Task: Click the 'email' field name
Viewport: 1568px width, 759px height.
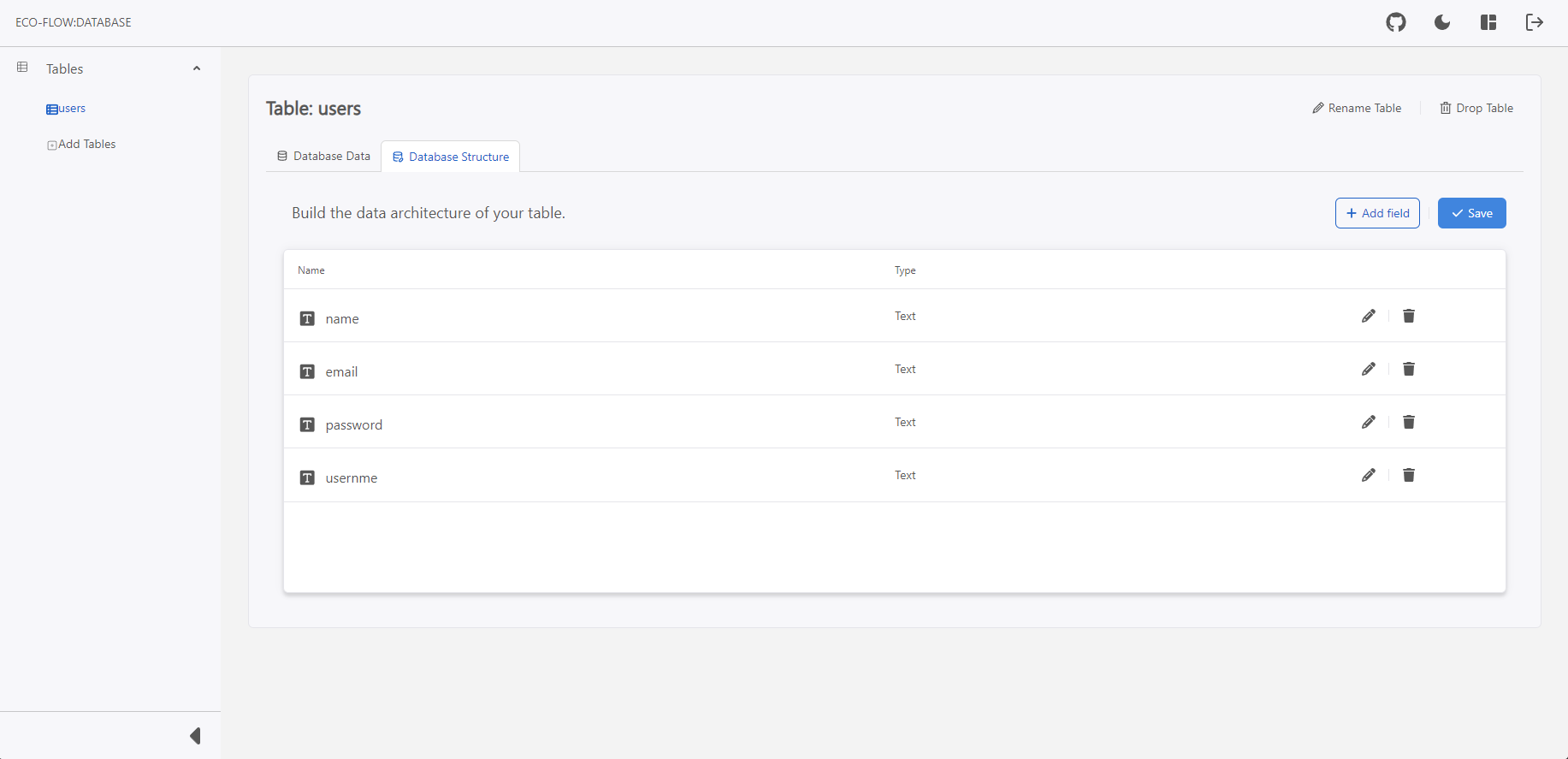Action: (341, 371)
